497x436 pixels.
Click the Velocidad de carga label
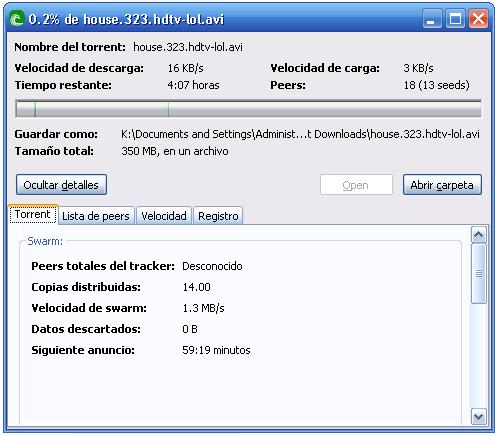(325, 68)
